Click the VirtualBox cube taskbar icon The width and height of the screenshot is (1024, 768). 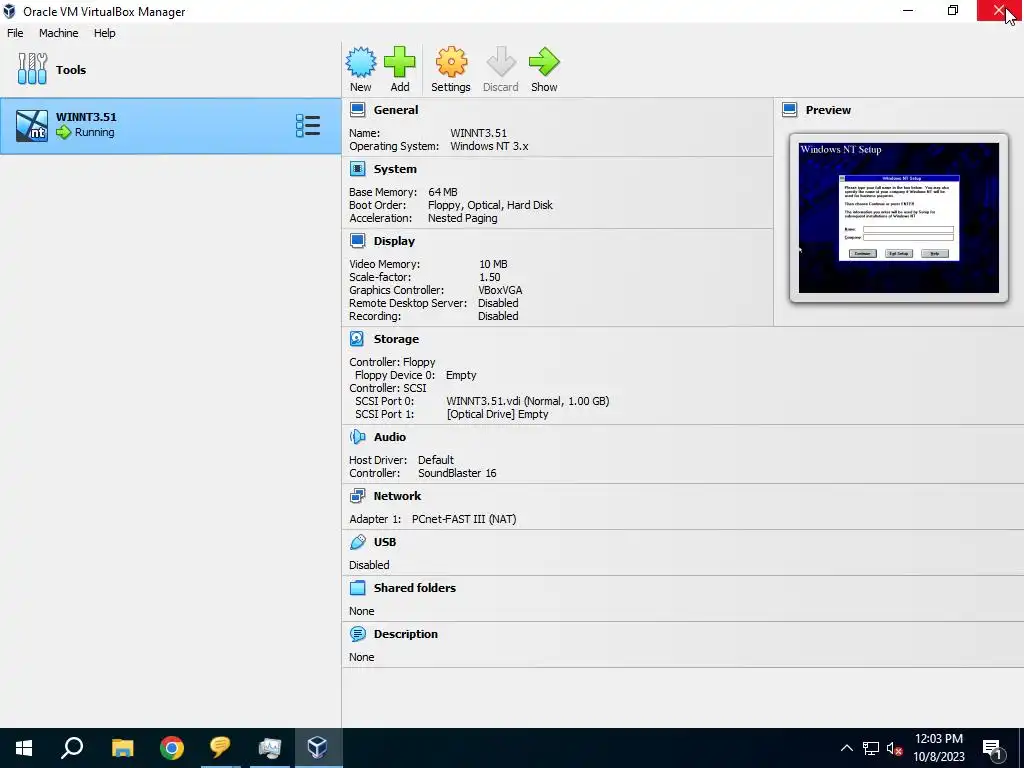(x=318, y=748)
